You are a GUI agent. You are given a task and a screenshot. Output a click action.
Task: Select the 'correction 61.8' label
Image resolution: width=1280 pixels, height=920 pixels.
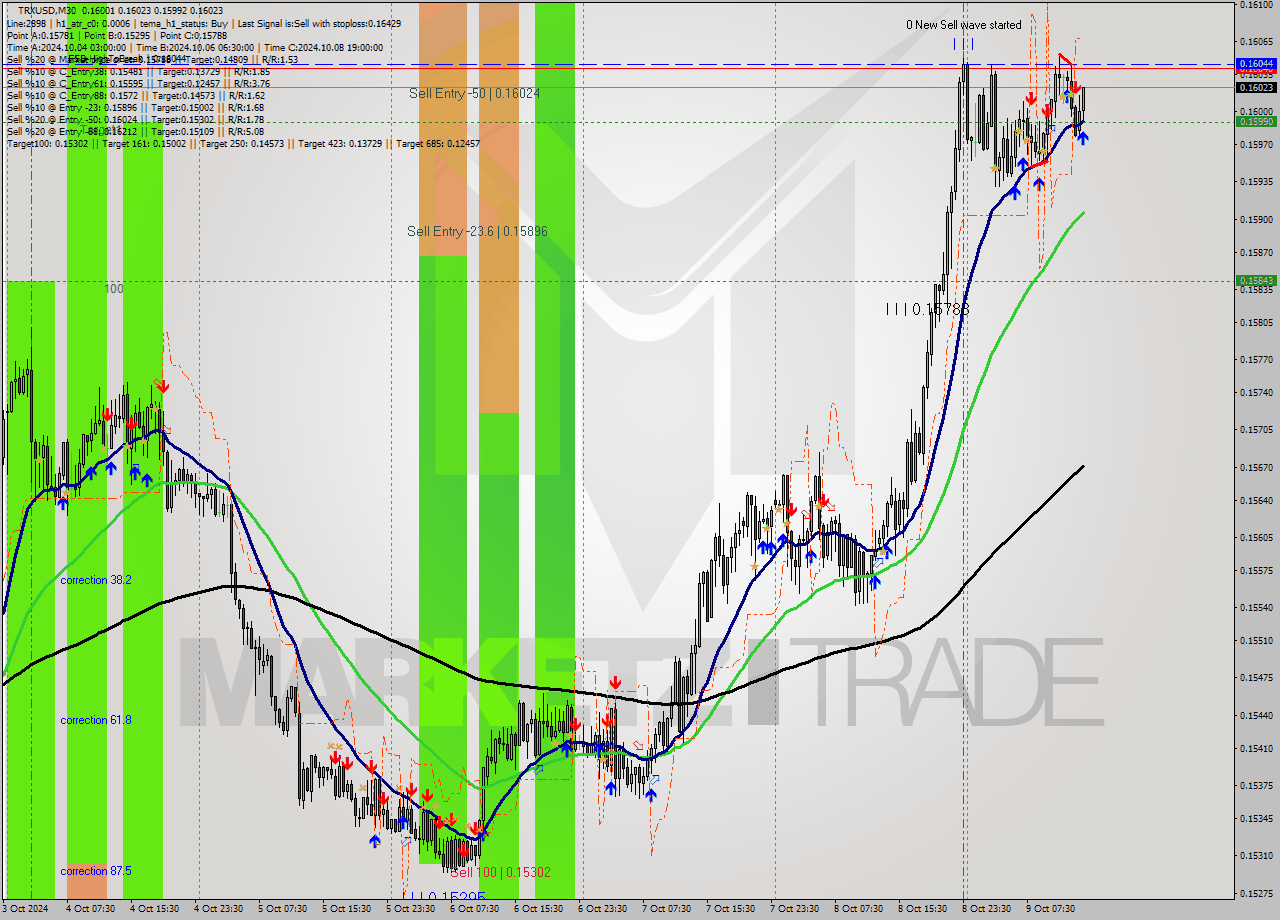coord(96,720)
